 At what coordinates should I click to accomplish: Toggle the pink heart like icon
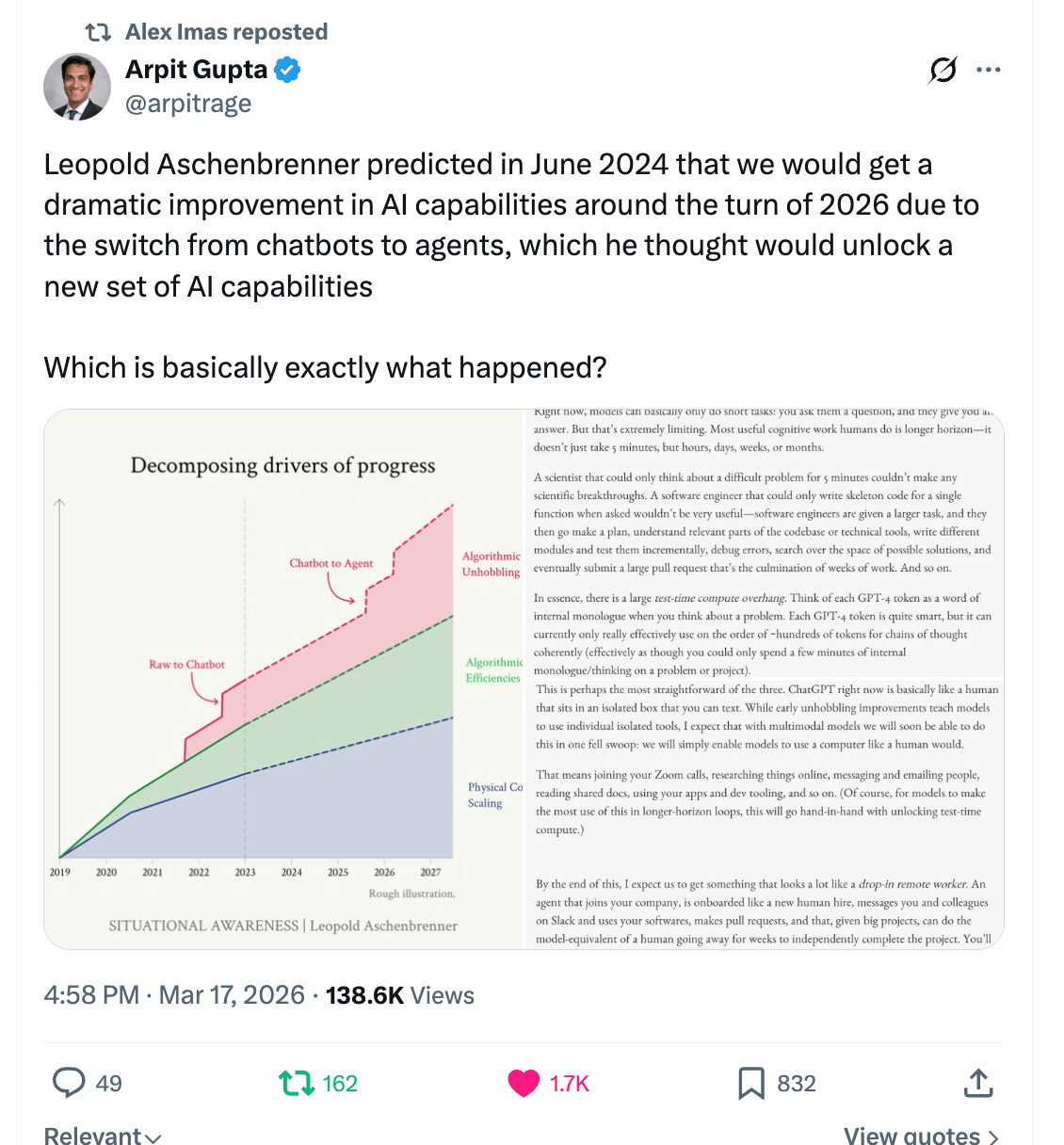(524, 1083)
